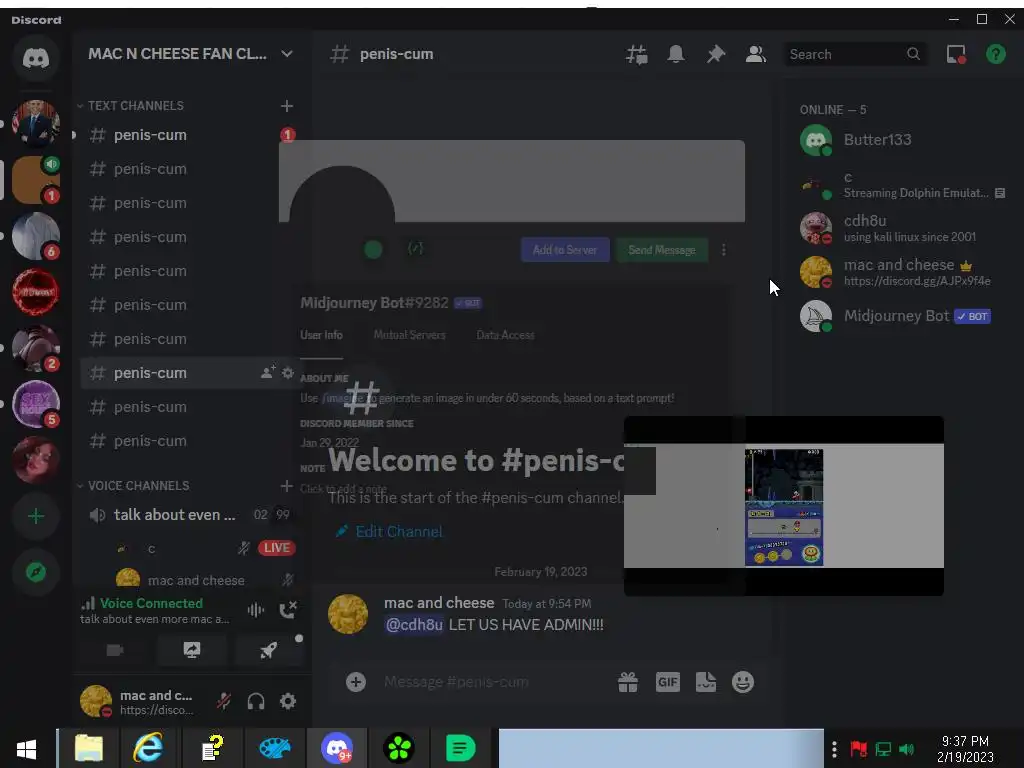Focus the Search field
The width and height of the screenshot is (1024, 768).
pos(856,54)
